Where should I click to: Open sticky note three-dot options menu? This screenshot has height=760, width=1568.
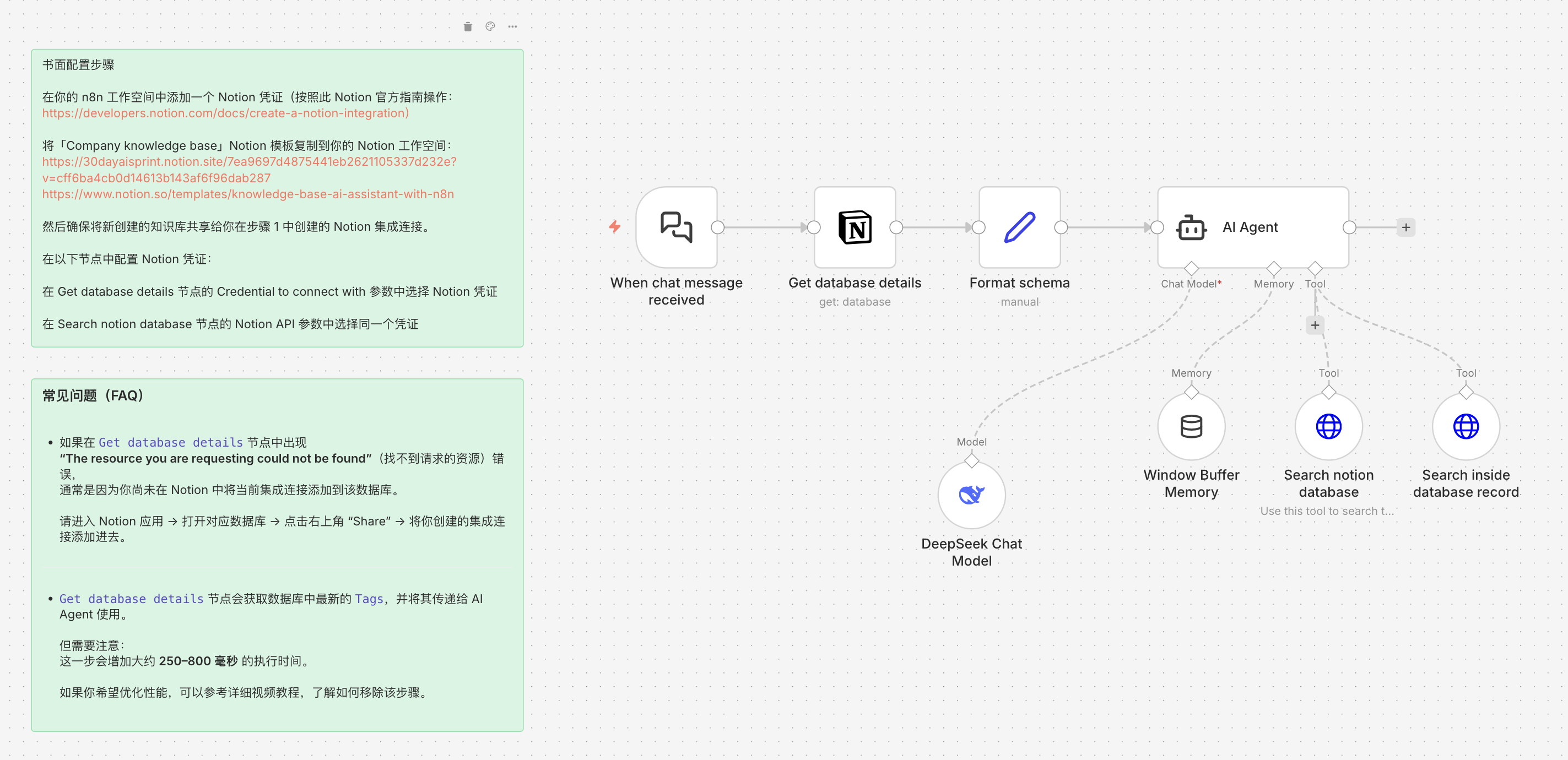pyautogui.click(x=512, y=26)
